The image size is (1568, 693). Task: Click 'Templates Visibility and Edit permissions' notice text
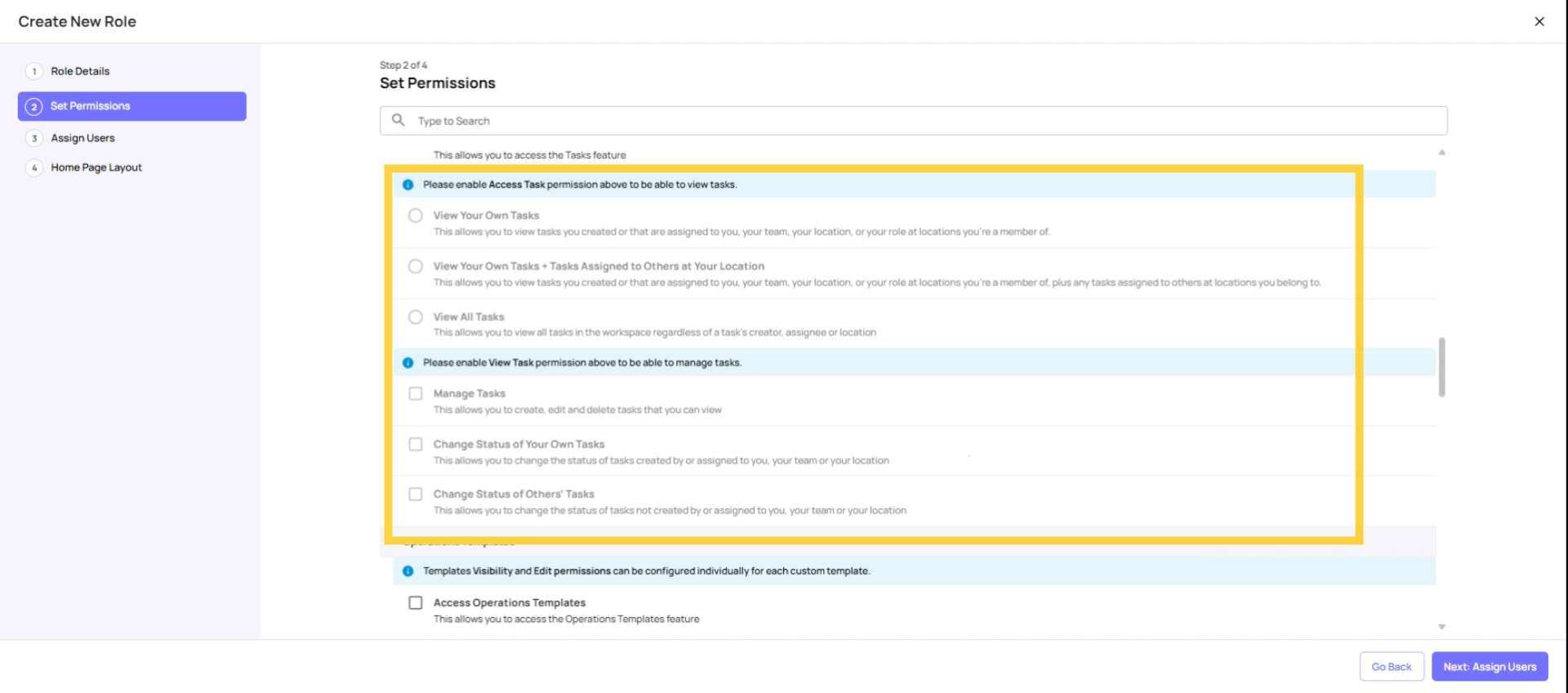click(646, 571)
